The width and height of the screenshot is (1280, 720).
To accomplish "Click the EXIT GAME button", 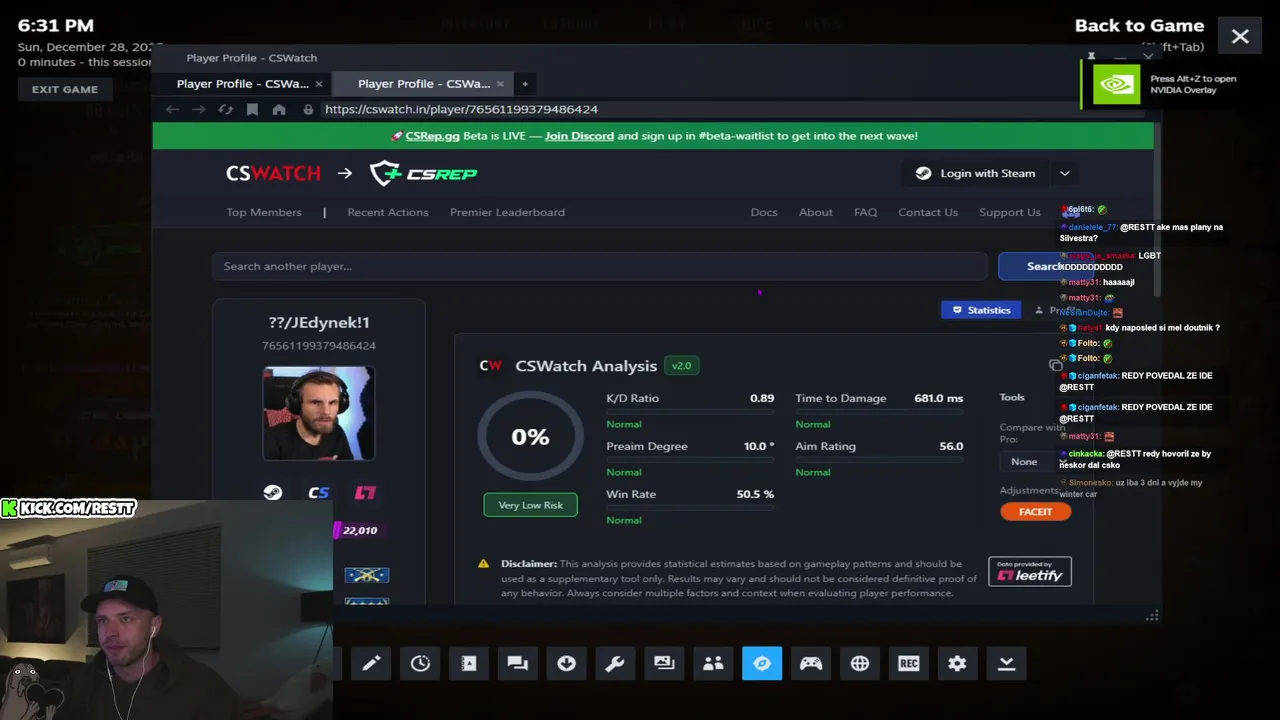I will tap(65, 89).
